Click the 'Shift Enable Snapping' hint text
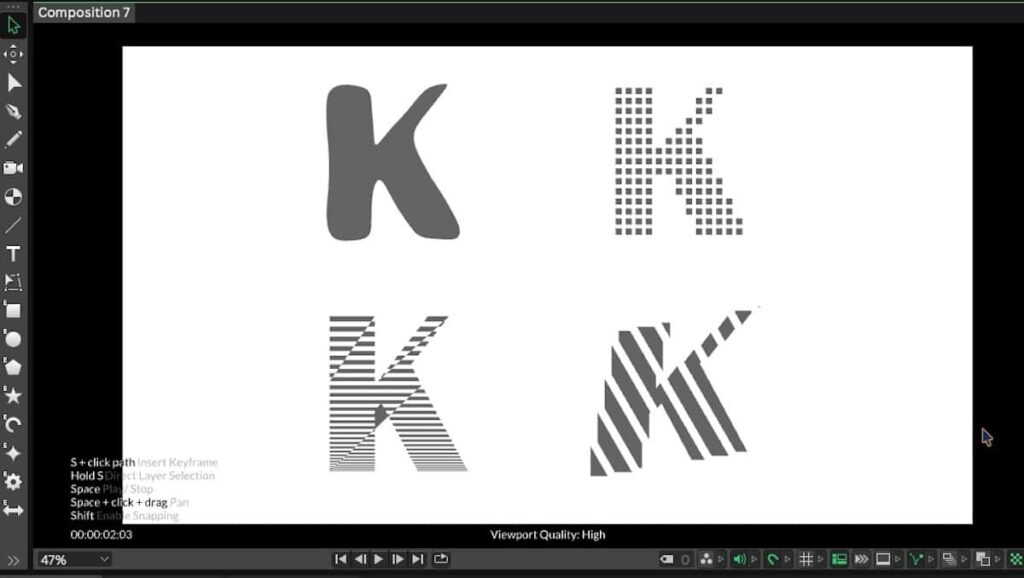The height and width of the screenshot is (578, 1024). [124, 515]
